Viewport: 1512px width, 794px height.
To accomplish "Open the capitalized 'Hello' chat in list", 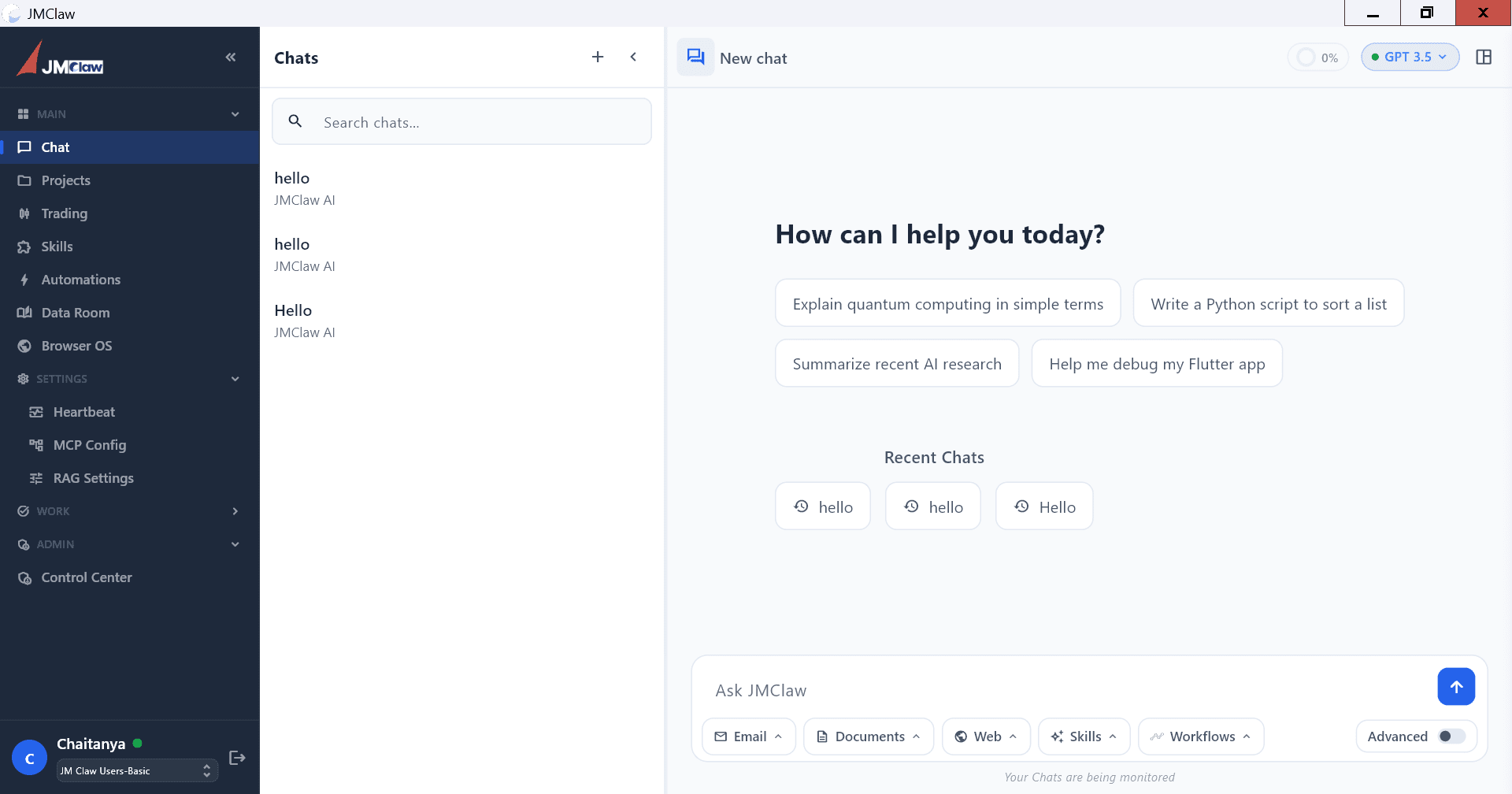I will coord(461,321).
